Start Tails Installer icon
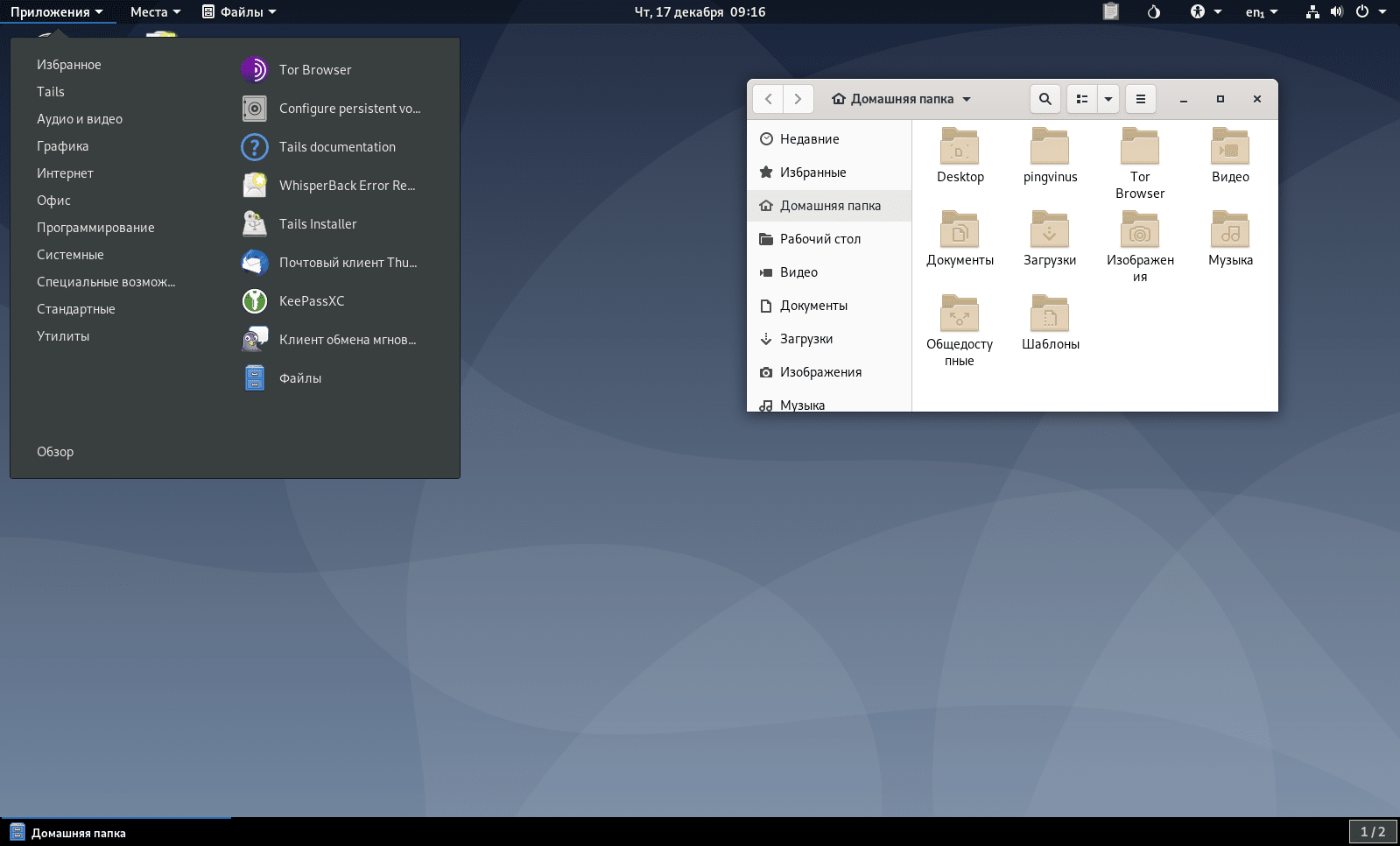Screen dimensions: 1400x846 click(254, 224)
